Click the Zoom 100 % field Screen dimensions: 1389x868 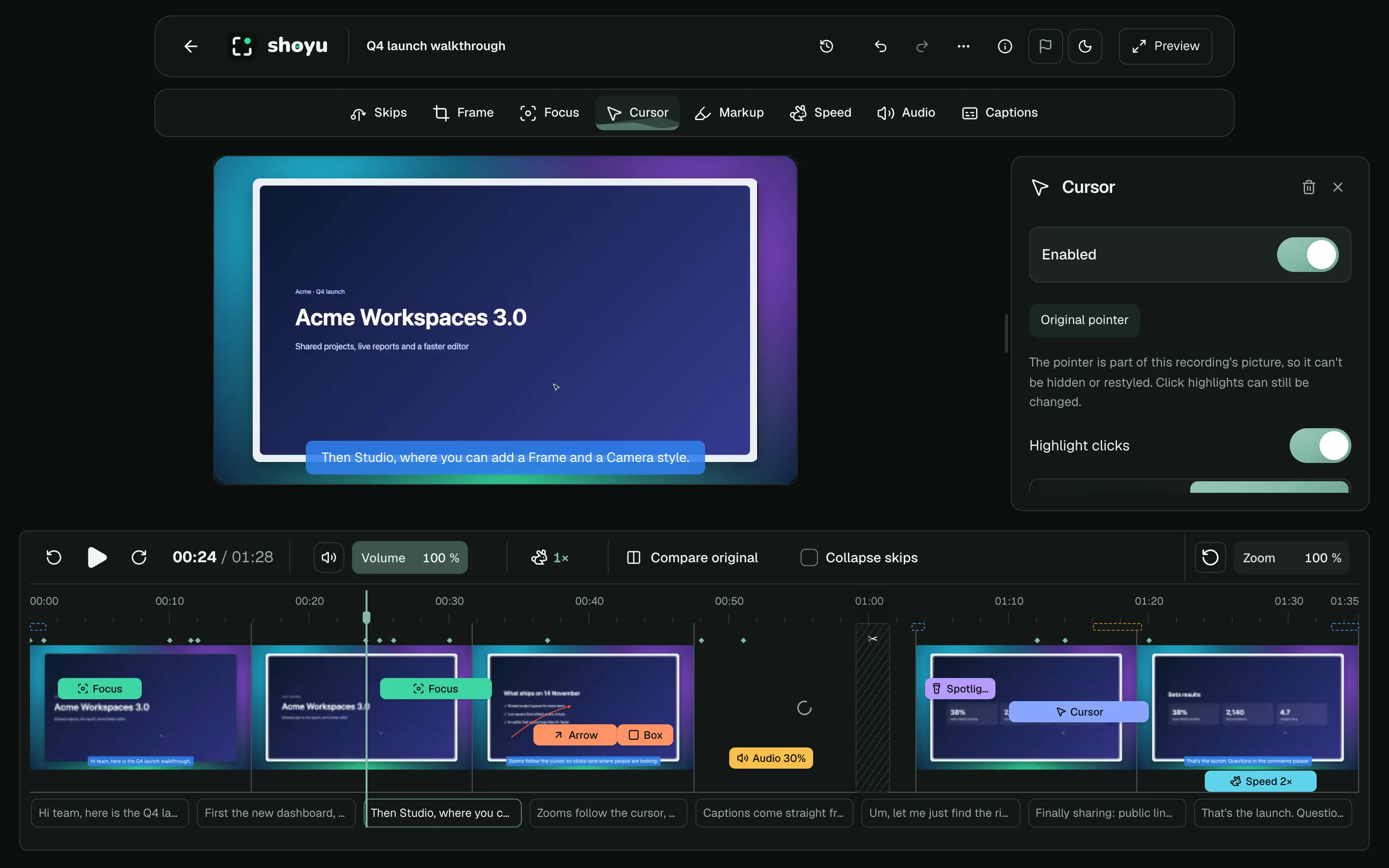pyautogui.click(x=1292, y=557)
